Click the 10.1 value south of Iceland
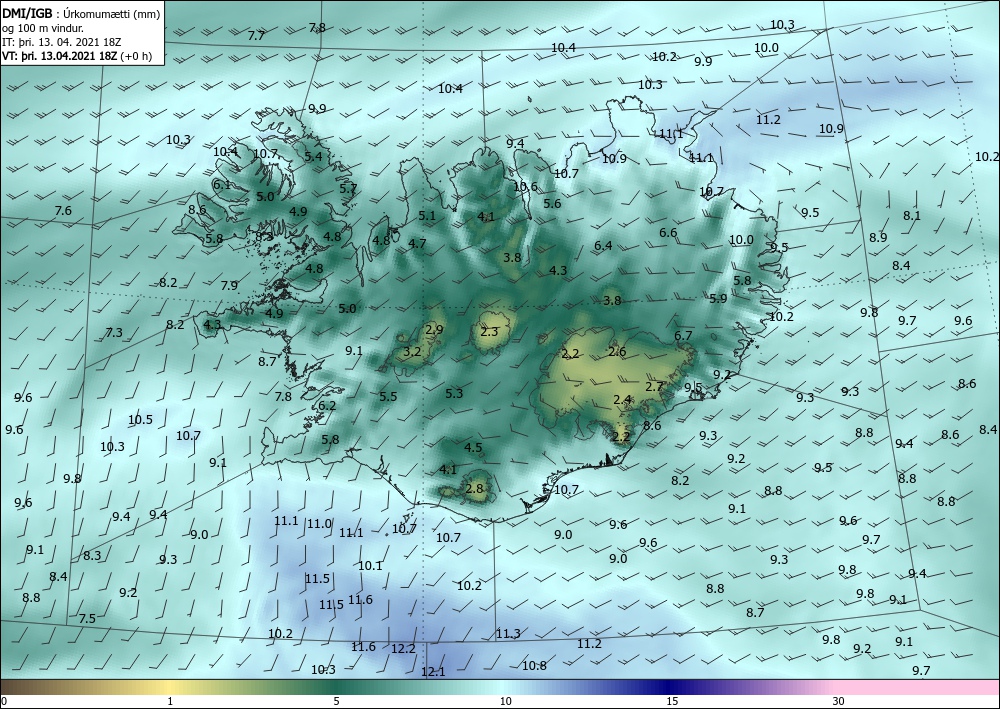The image size is (1000, 709). (x=370, y=566)
